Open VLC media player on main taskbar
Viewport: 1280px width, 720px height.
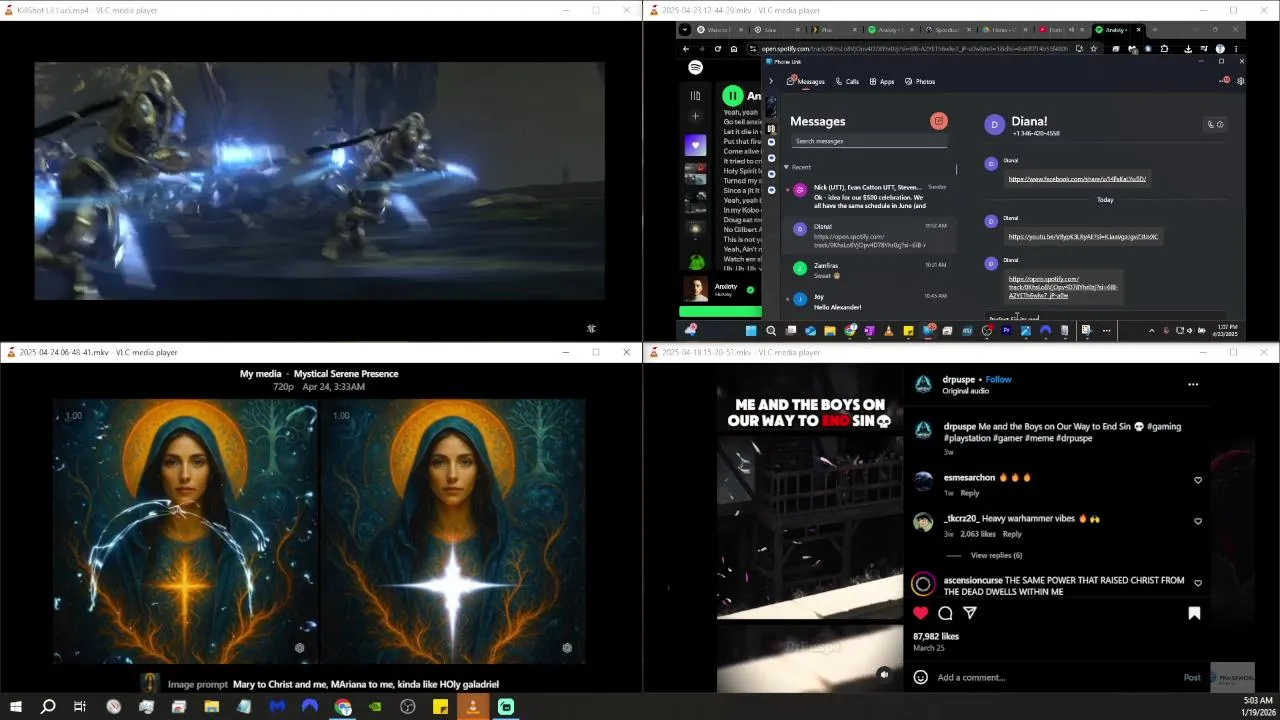coord(473,707)
